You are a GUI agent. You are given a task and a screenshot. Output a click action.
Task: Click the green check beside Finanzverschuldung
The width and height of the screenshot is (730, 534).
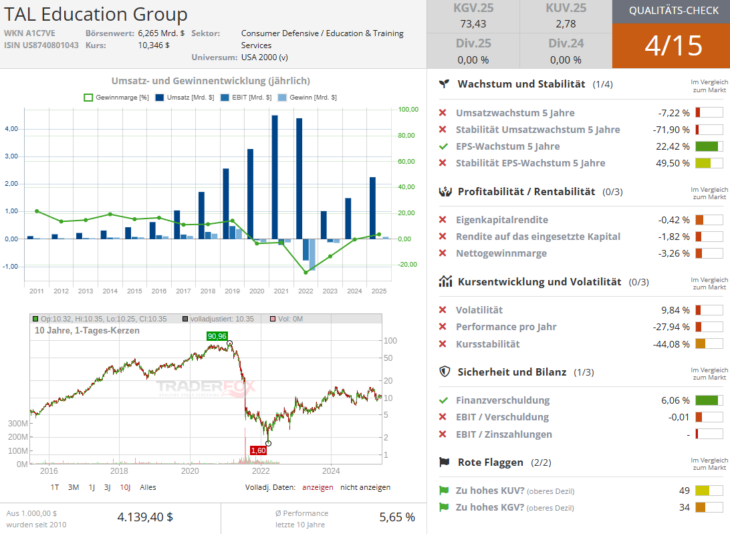(x=443, y=400)
